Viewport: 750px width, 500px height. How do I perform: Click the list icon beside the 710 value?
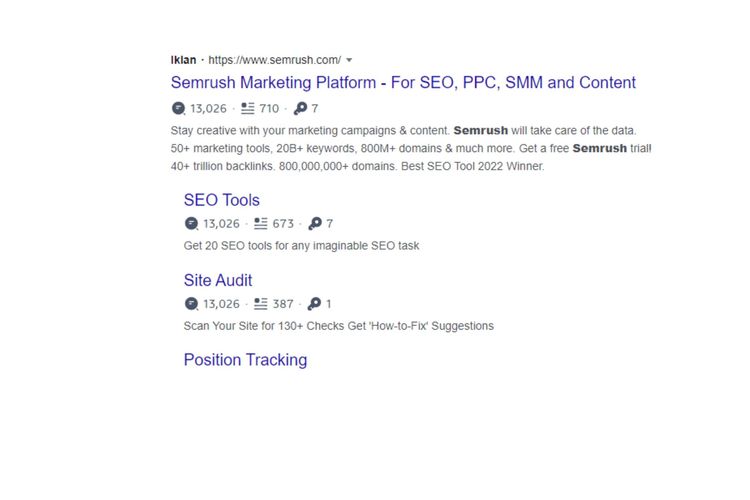click(248, 109)
